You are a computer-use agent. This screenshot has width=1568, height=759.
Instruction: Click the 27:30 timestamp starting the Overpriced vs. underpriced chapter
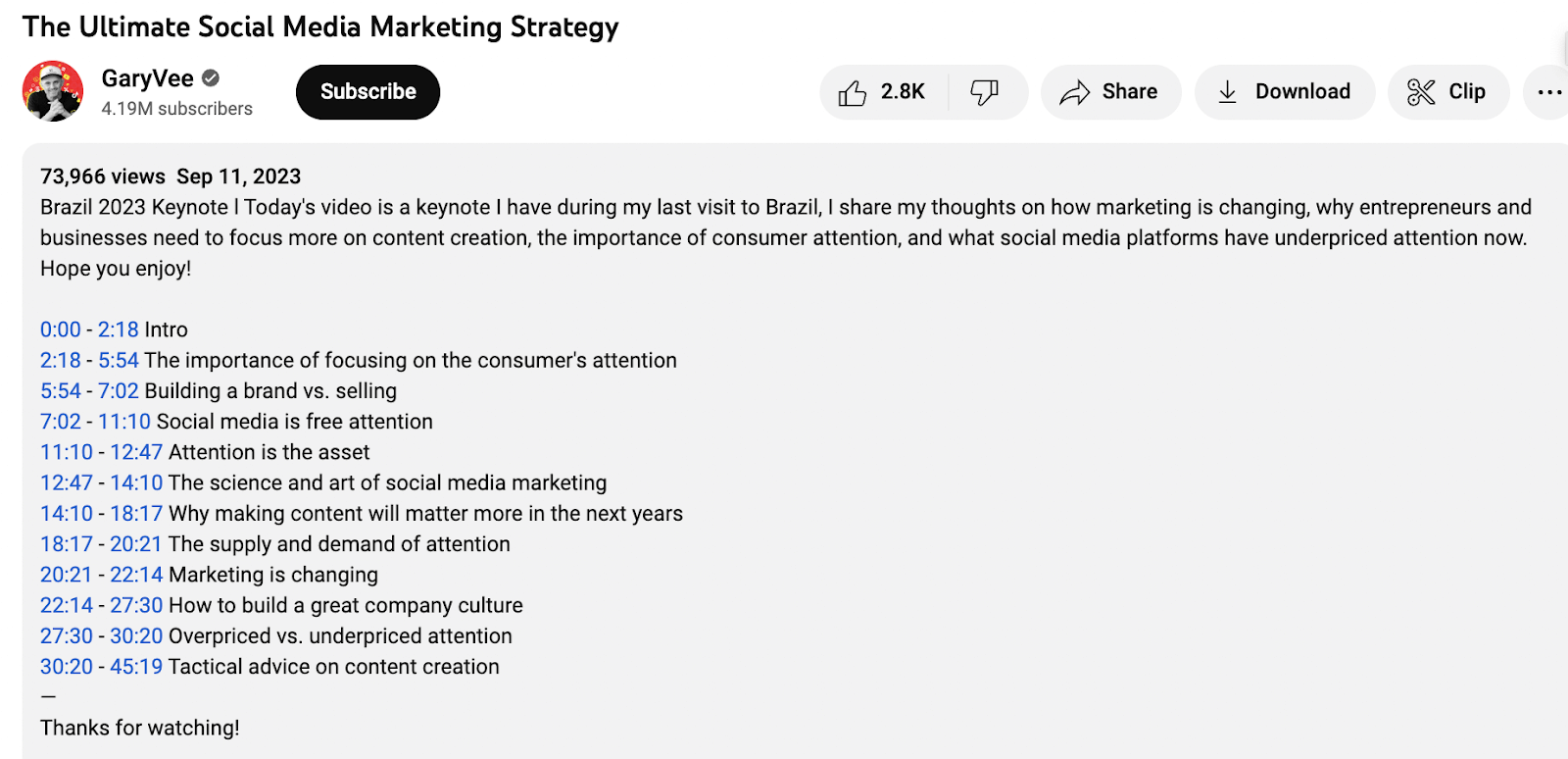pos(66,635)
